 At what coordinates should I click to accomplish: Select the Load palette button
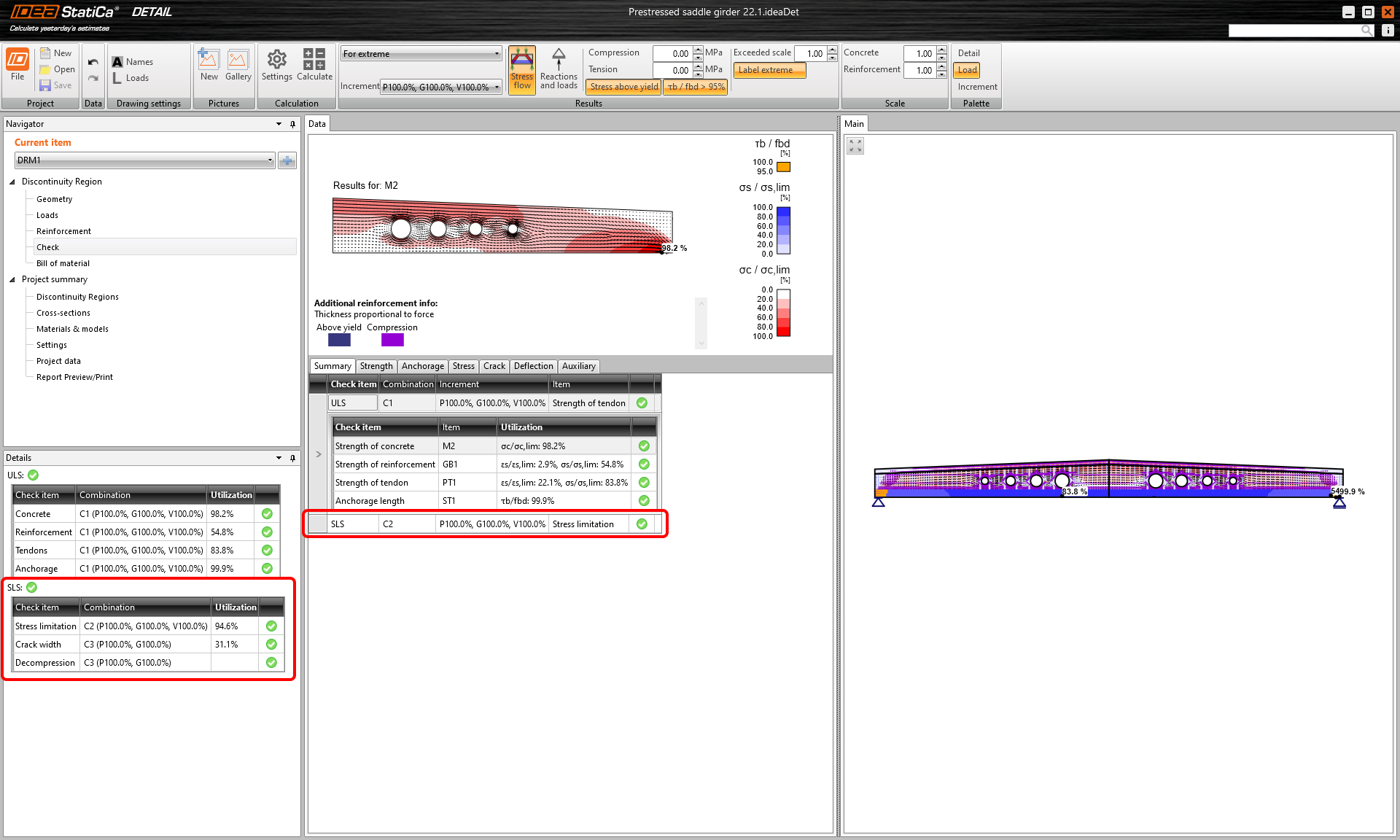click(967, 70)
